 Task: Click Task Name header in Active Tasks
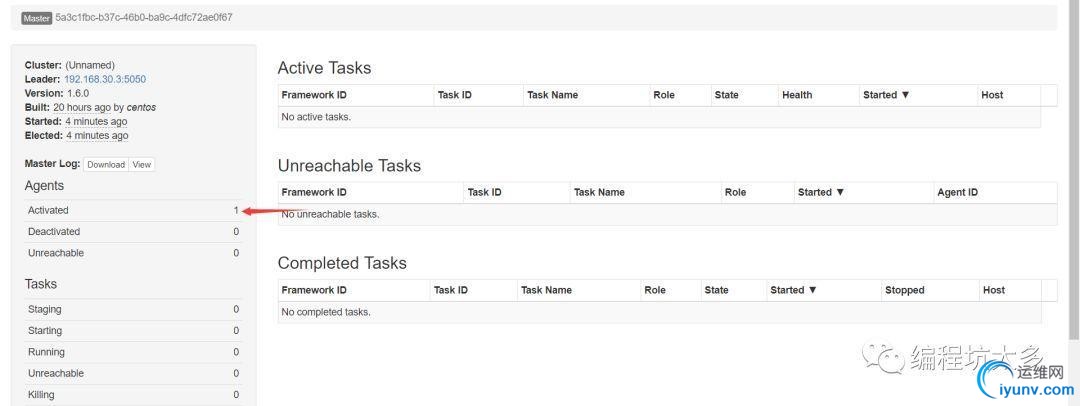[552, 95]
